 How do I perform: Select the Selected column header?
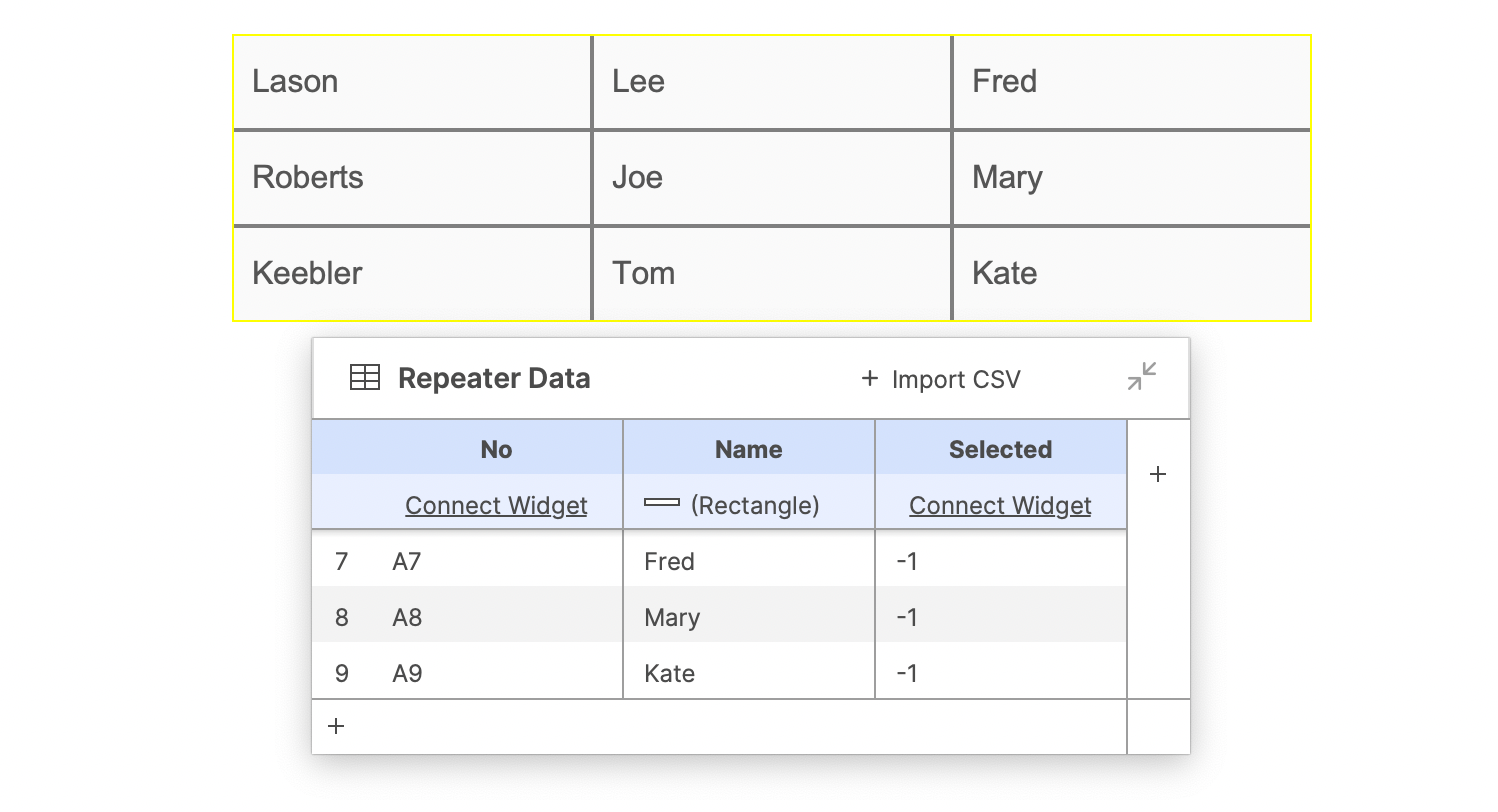(1001, 448)
